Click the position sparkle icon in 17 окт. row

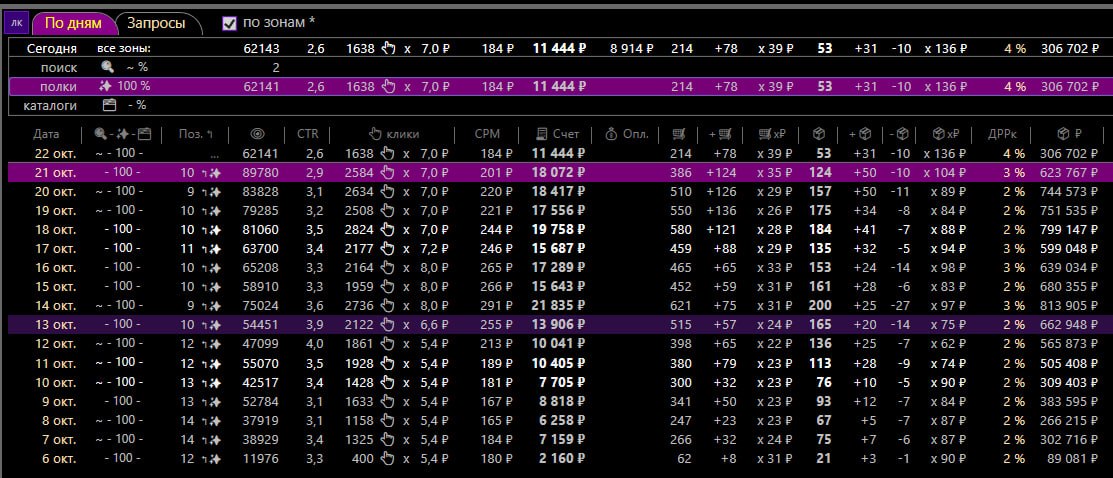(213, 249)
